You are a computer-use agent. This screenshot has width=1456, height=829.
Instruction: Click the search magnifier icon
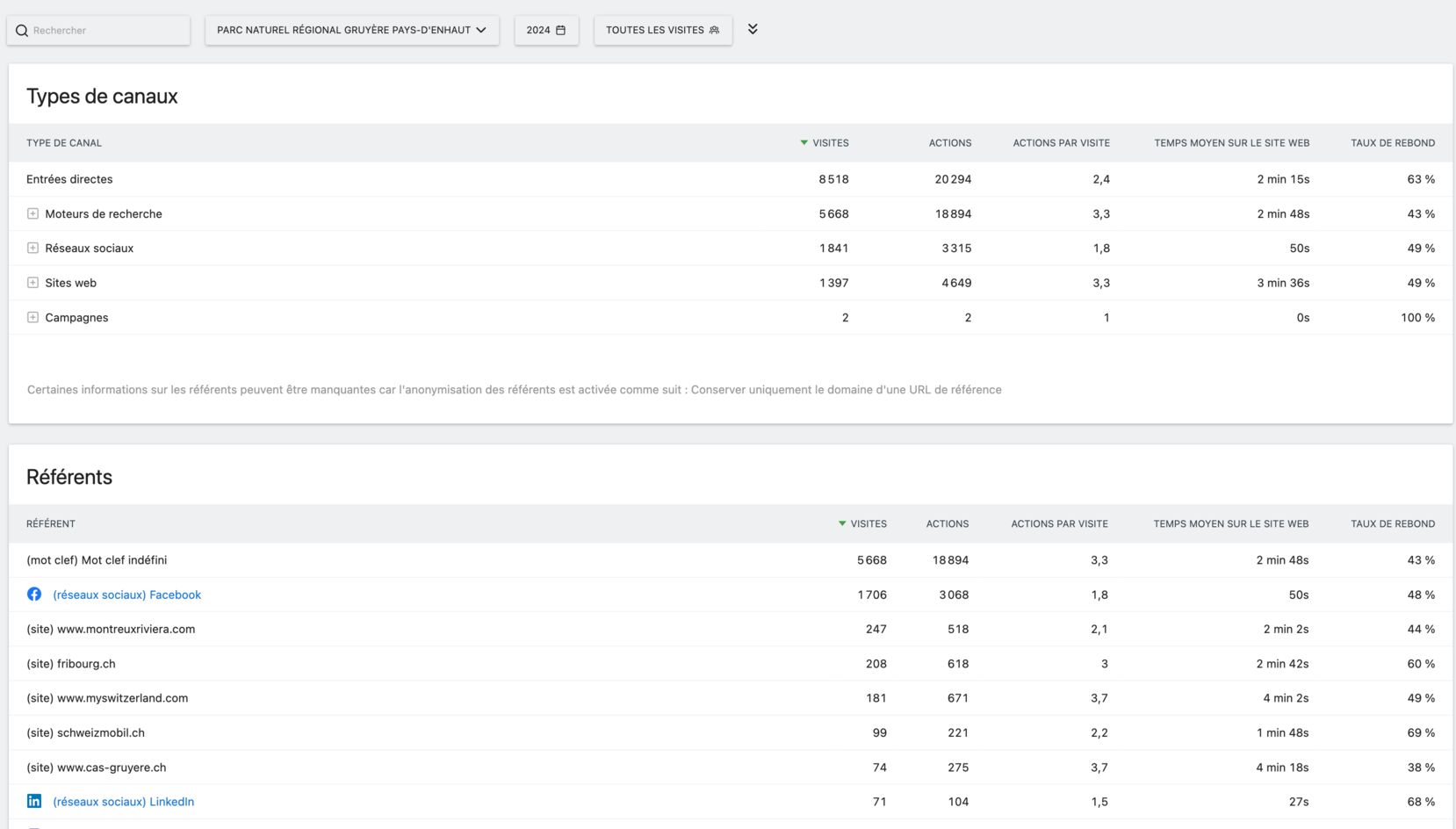click(22, 31)
